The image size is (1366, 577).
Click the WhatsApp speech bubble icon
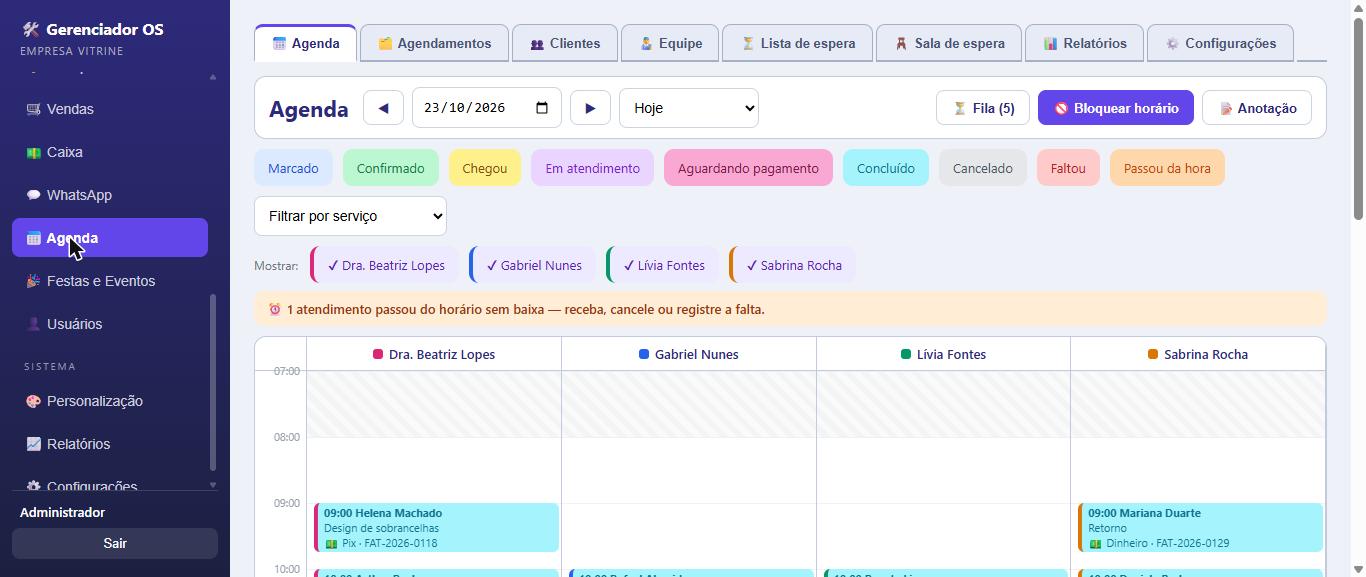[x=33, y=195]
